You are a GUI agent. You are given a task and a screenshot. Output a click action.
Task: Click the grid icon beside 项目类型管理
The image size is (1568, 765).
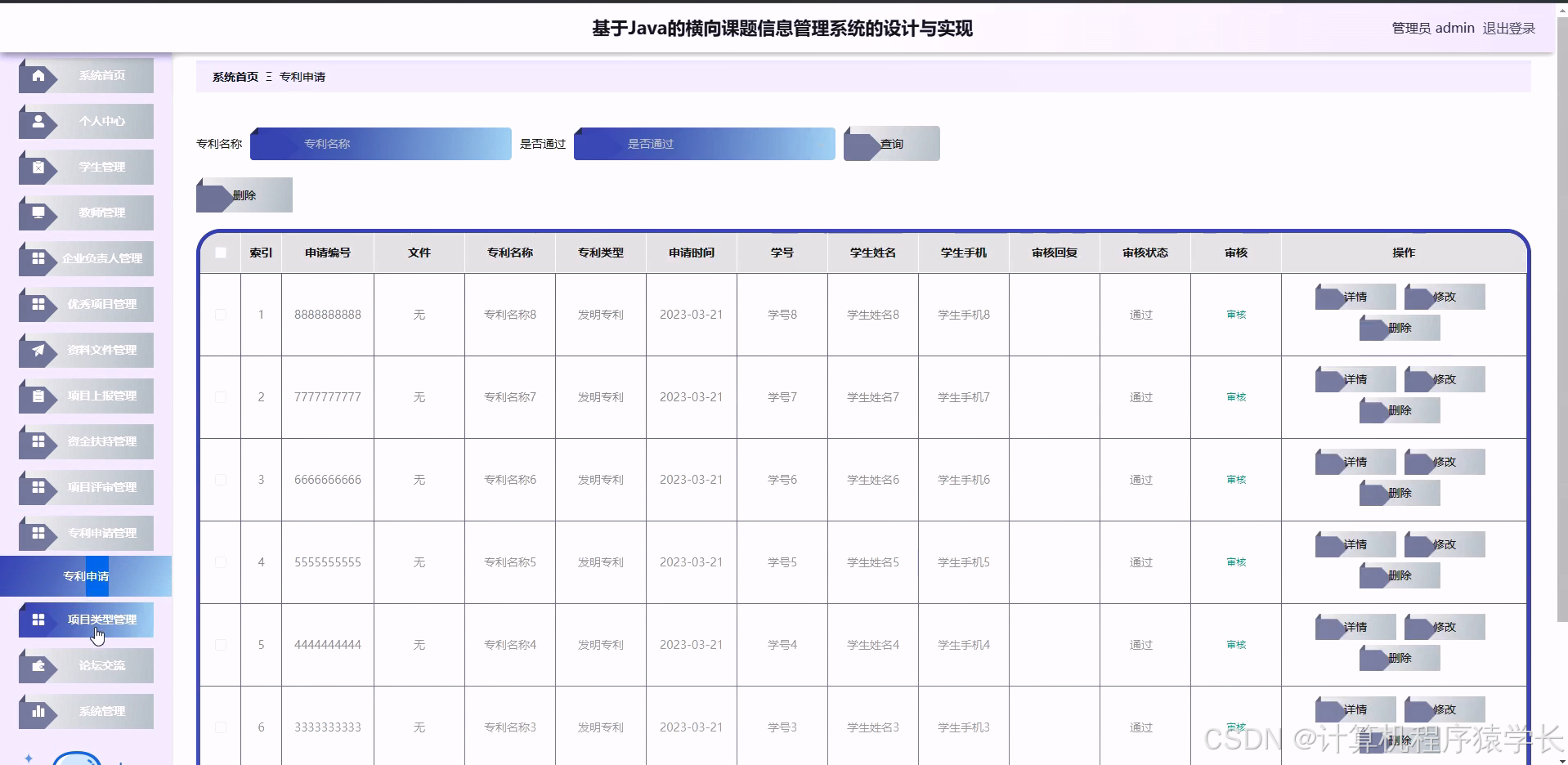pyautogui.click(x=38, y=620)
